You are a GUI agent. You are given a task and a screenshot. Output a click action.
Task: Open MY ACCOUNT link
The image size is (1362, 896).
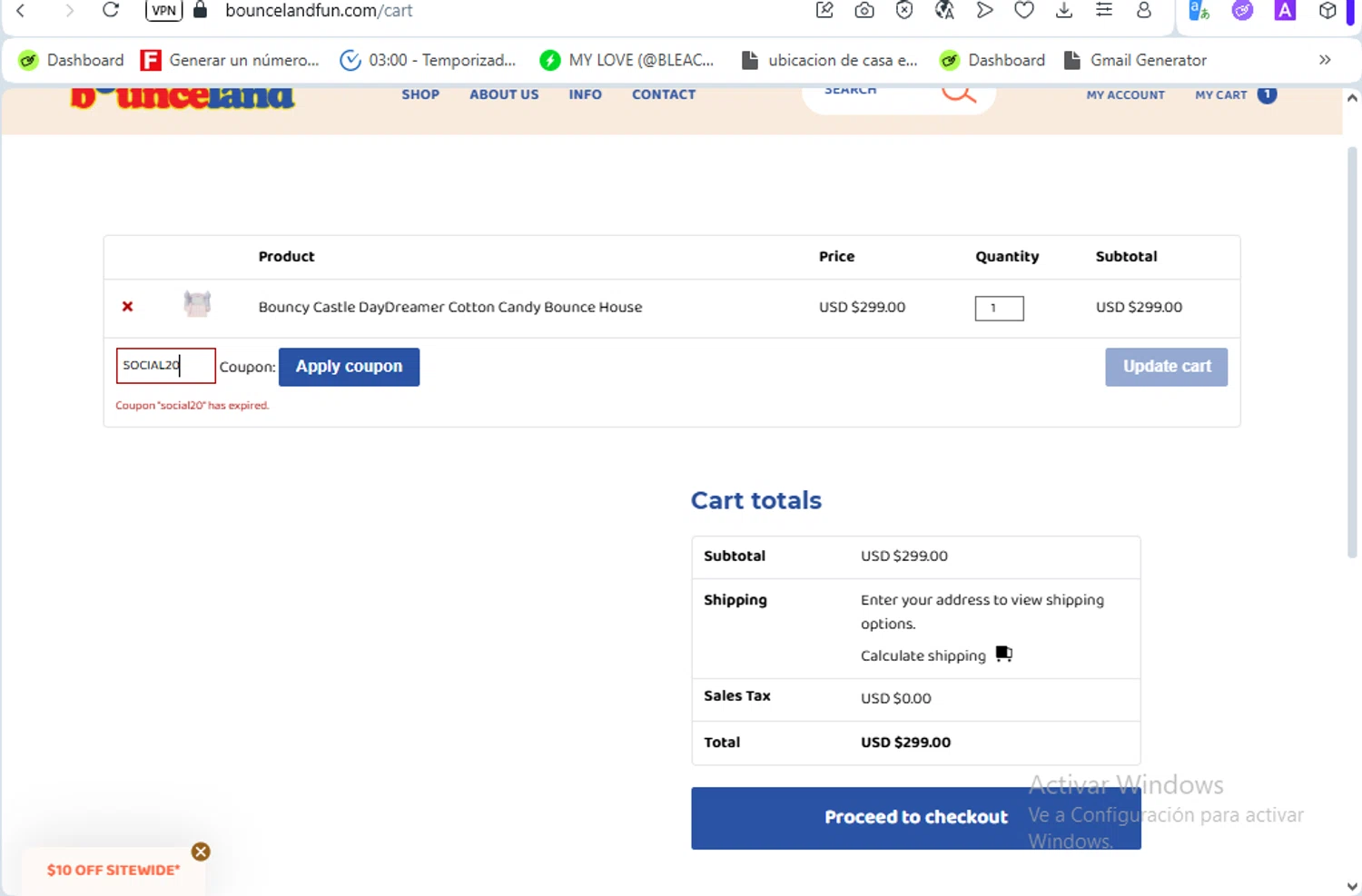tap(1125, 94)
